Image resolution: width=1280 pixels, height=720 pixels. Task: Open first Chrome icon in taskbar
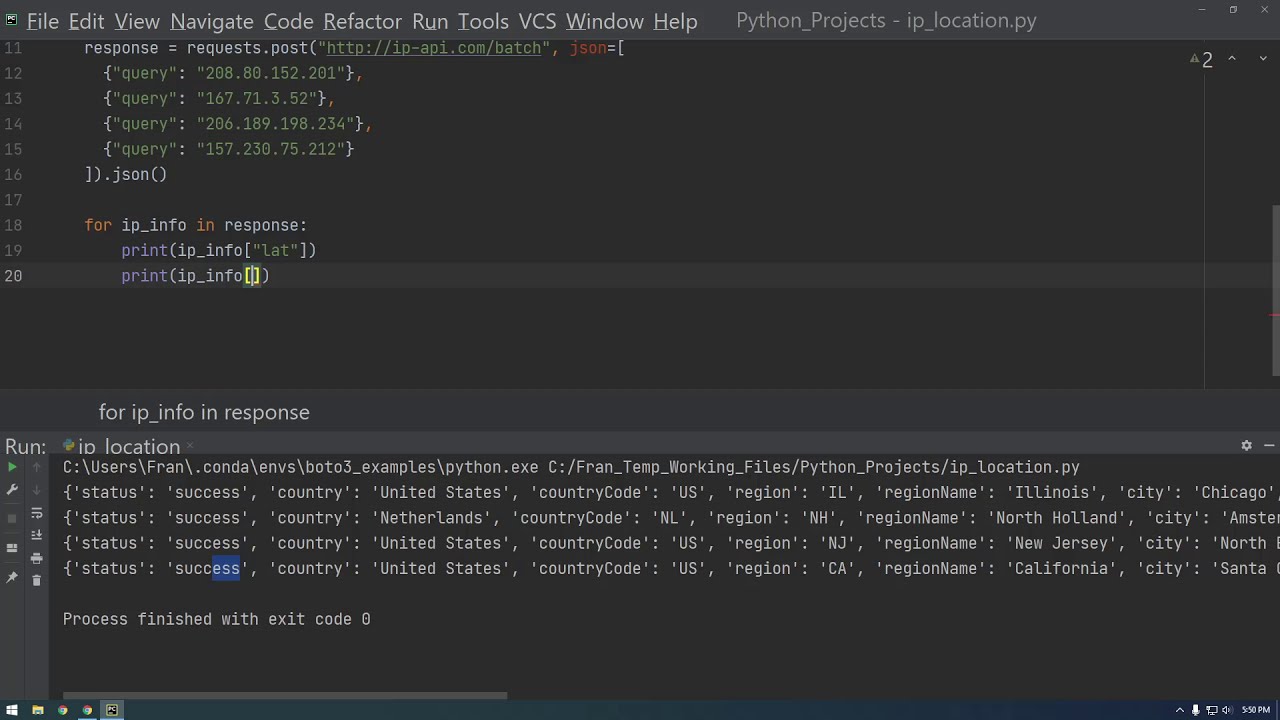pos(63,710)
